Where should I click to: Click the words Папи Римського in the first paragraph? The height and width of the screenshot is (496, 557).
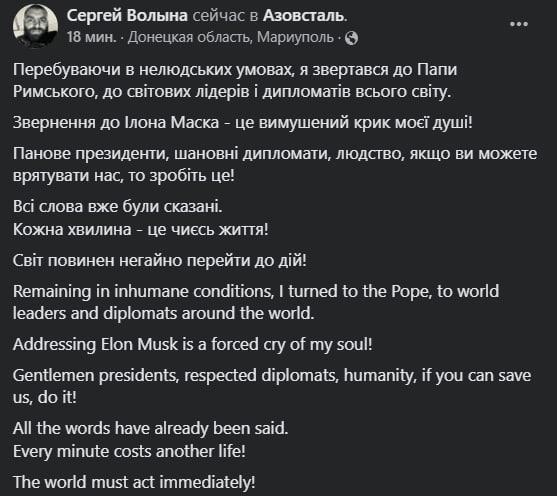click(x=235, y=81)
